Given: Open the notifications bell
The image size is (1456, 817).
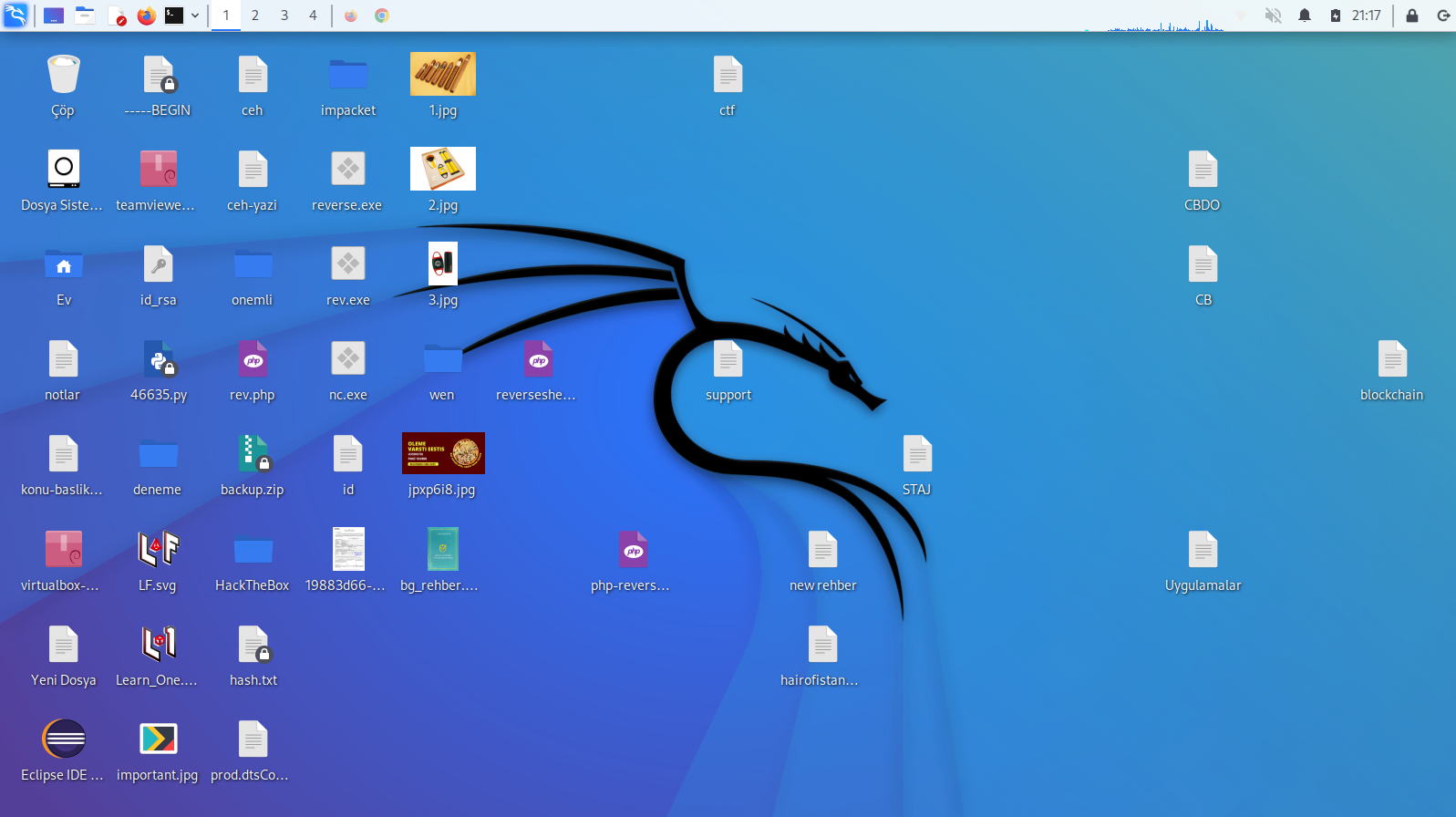Looking at the screenshot, I should click(1305, 16).
